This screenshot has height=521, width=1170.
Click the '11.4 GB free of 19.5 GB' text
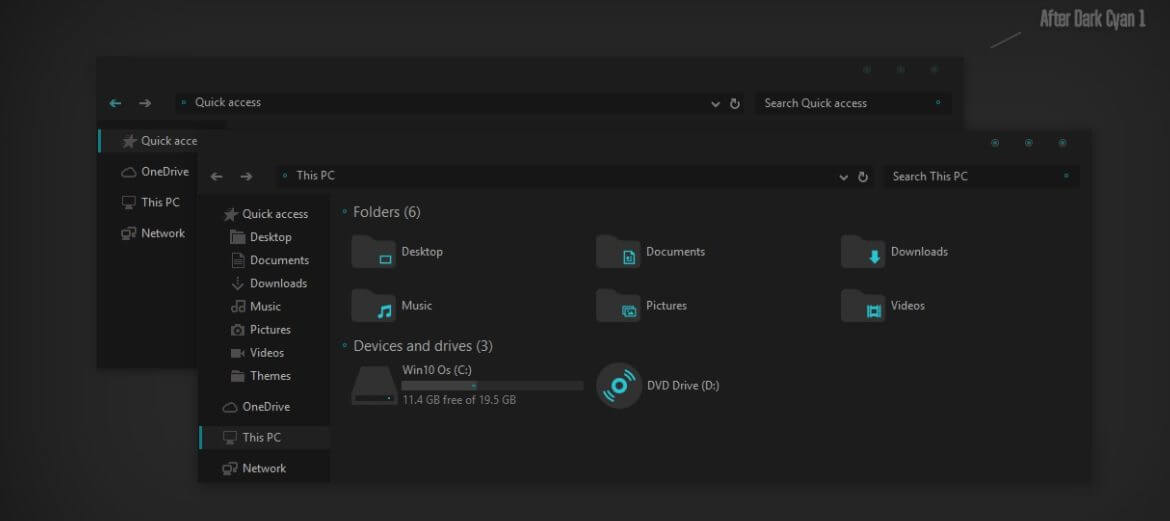pyautogui.click(x=459, y=400)
